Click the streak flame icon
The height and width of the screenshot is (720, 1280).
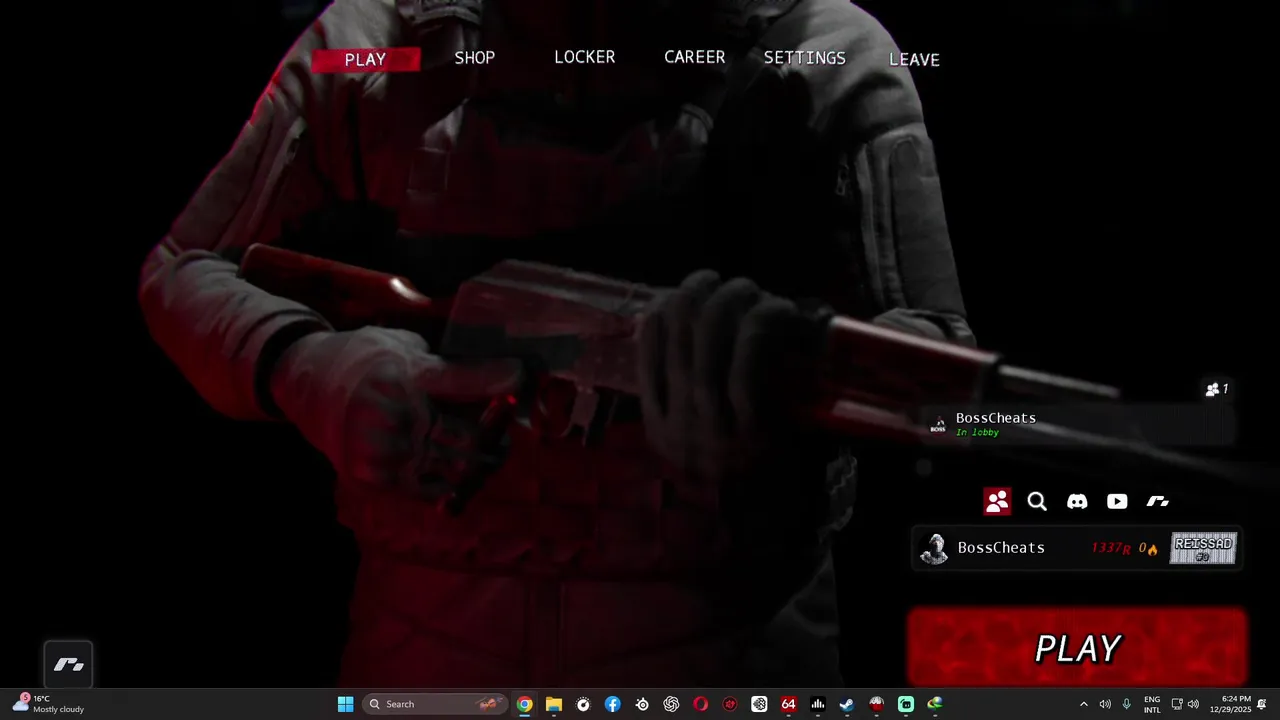click(1153, 549)
